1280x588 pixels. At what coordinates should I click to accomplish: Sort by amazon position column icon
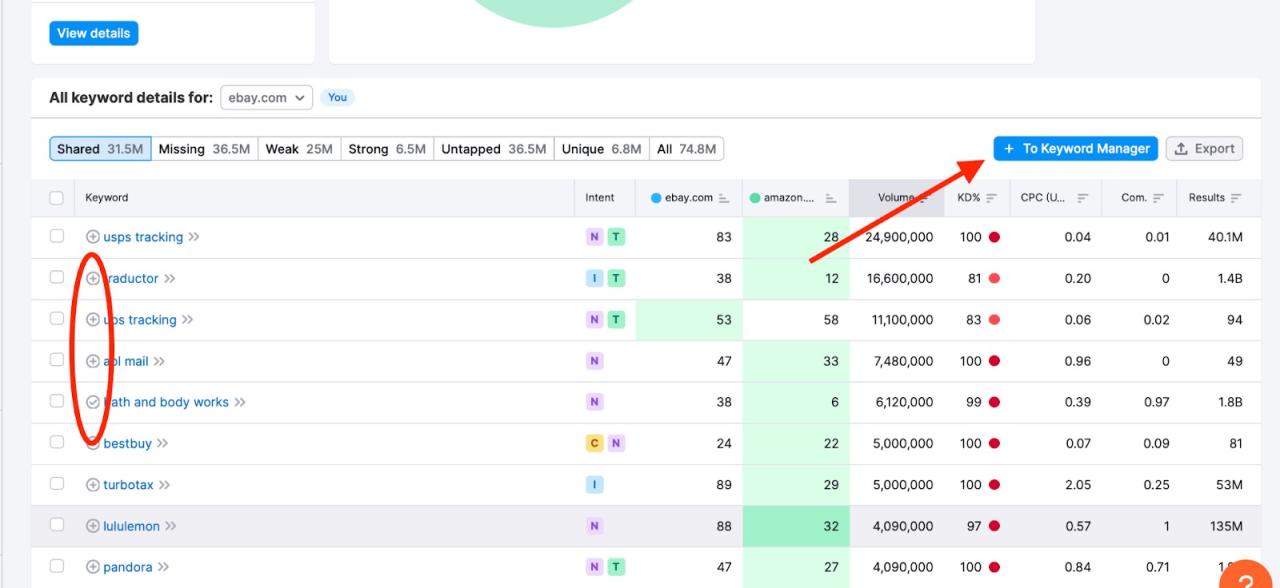(830, 198)
